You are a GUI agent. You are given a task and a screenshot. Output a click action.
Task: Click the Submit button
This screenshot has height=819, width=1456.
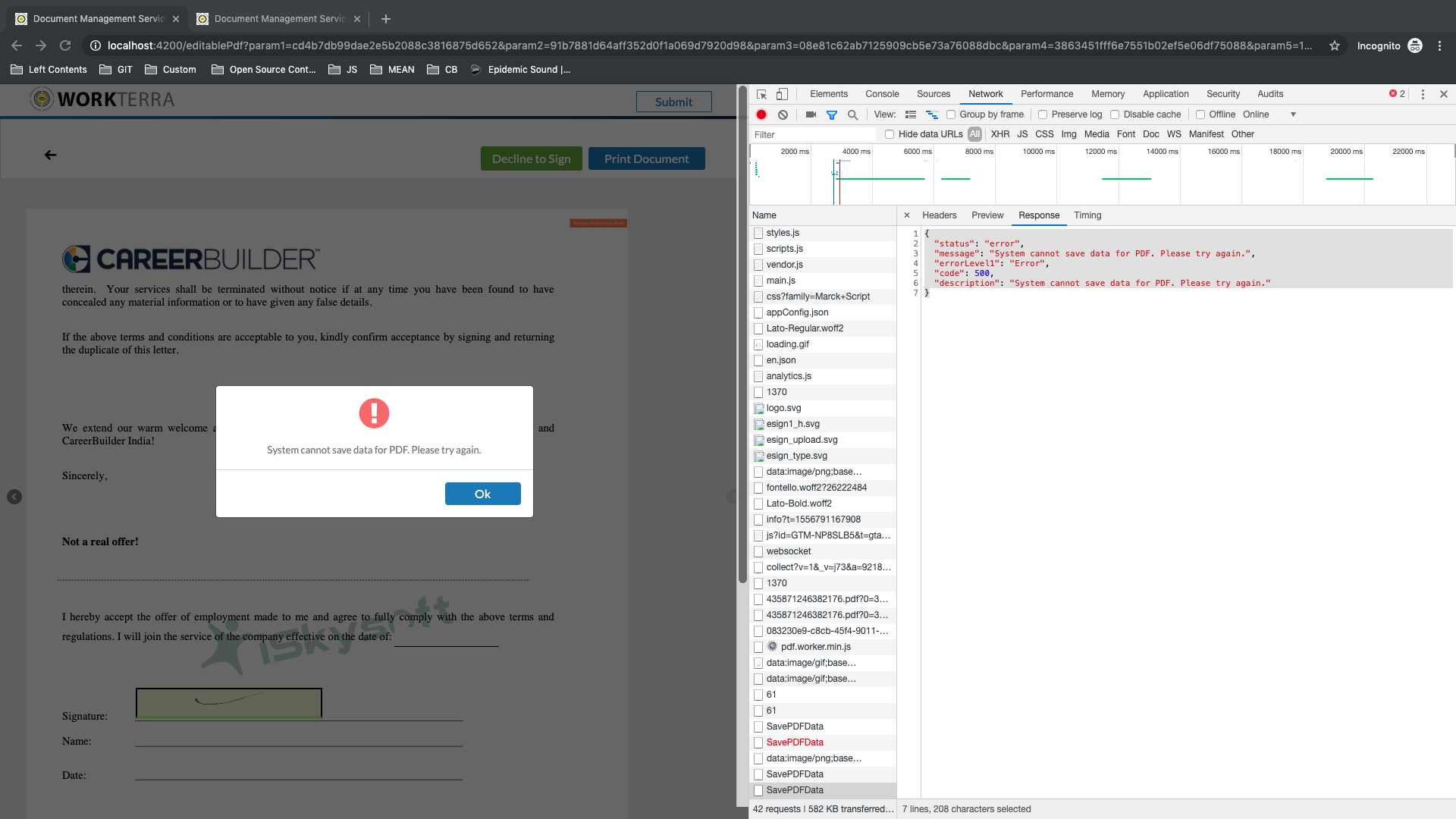(673, 102)
